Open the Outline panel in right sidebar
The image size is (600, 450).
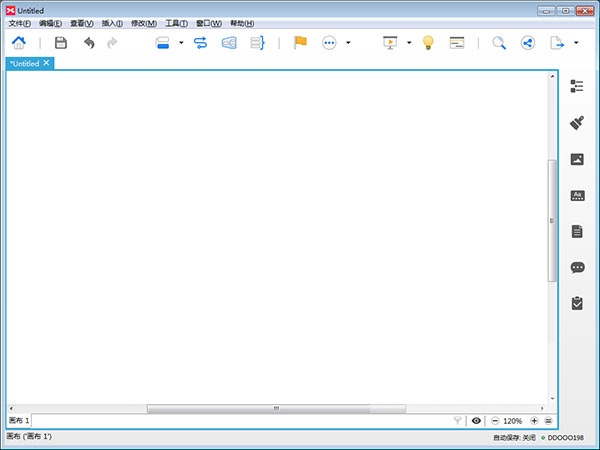tap(577, 87)
